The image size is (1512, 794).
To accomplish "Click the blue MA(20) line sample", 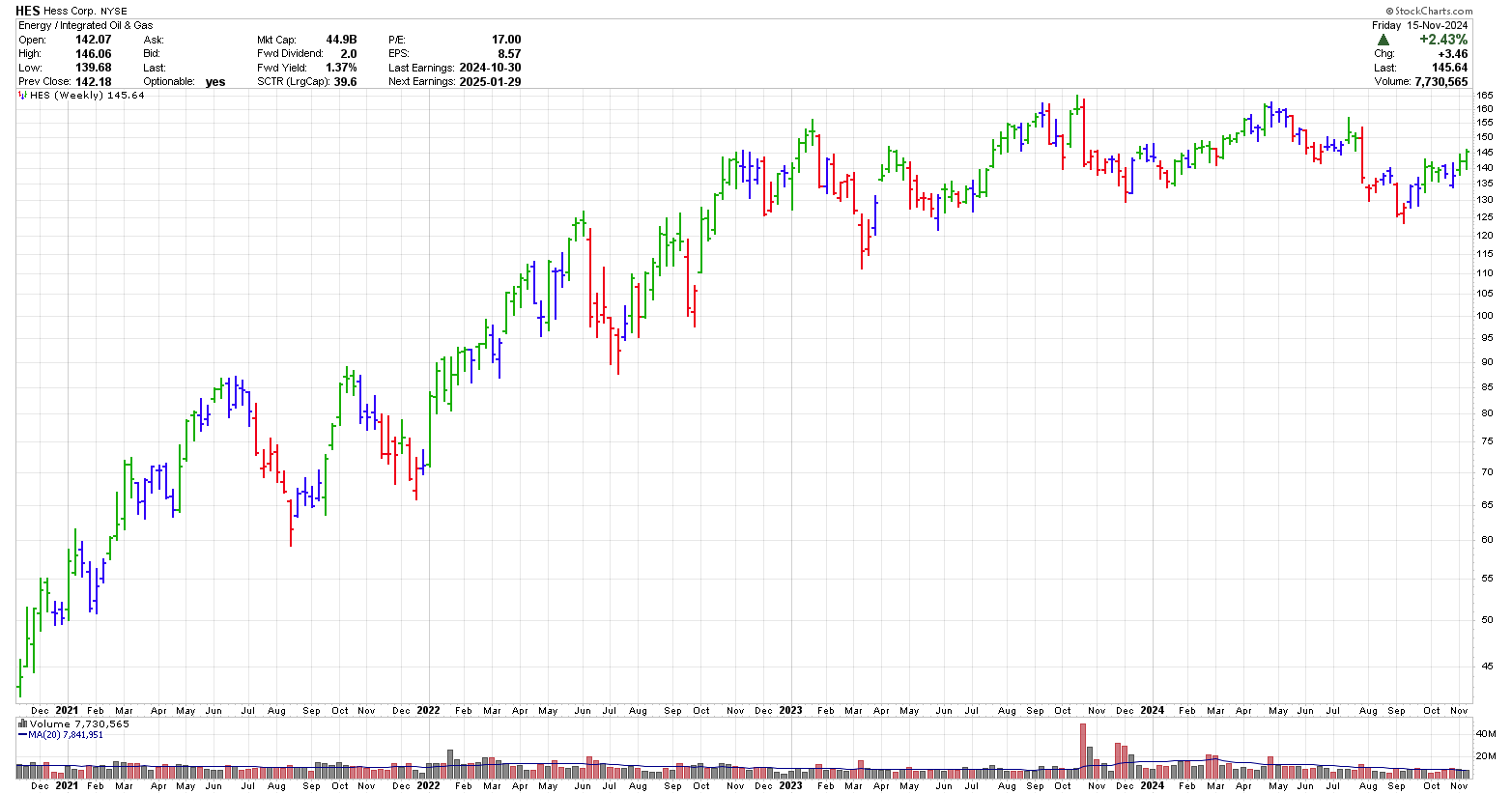I will (22, 735).
